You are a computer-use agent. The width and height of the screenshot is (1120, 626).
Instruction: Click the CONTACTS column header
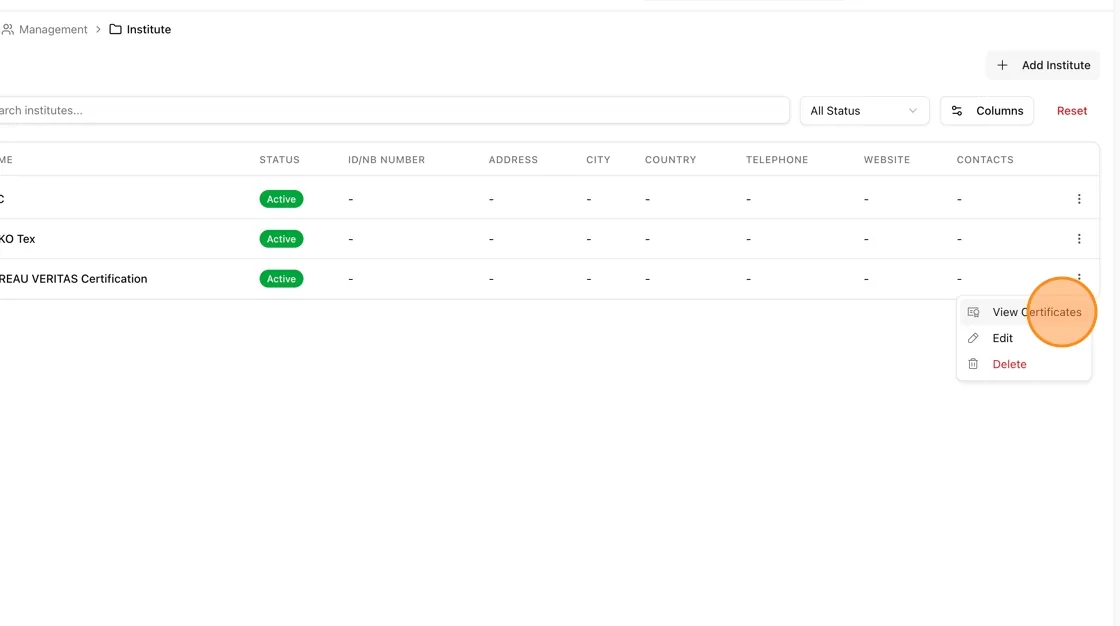[984, 159]
